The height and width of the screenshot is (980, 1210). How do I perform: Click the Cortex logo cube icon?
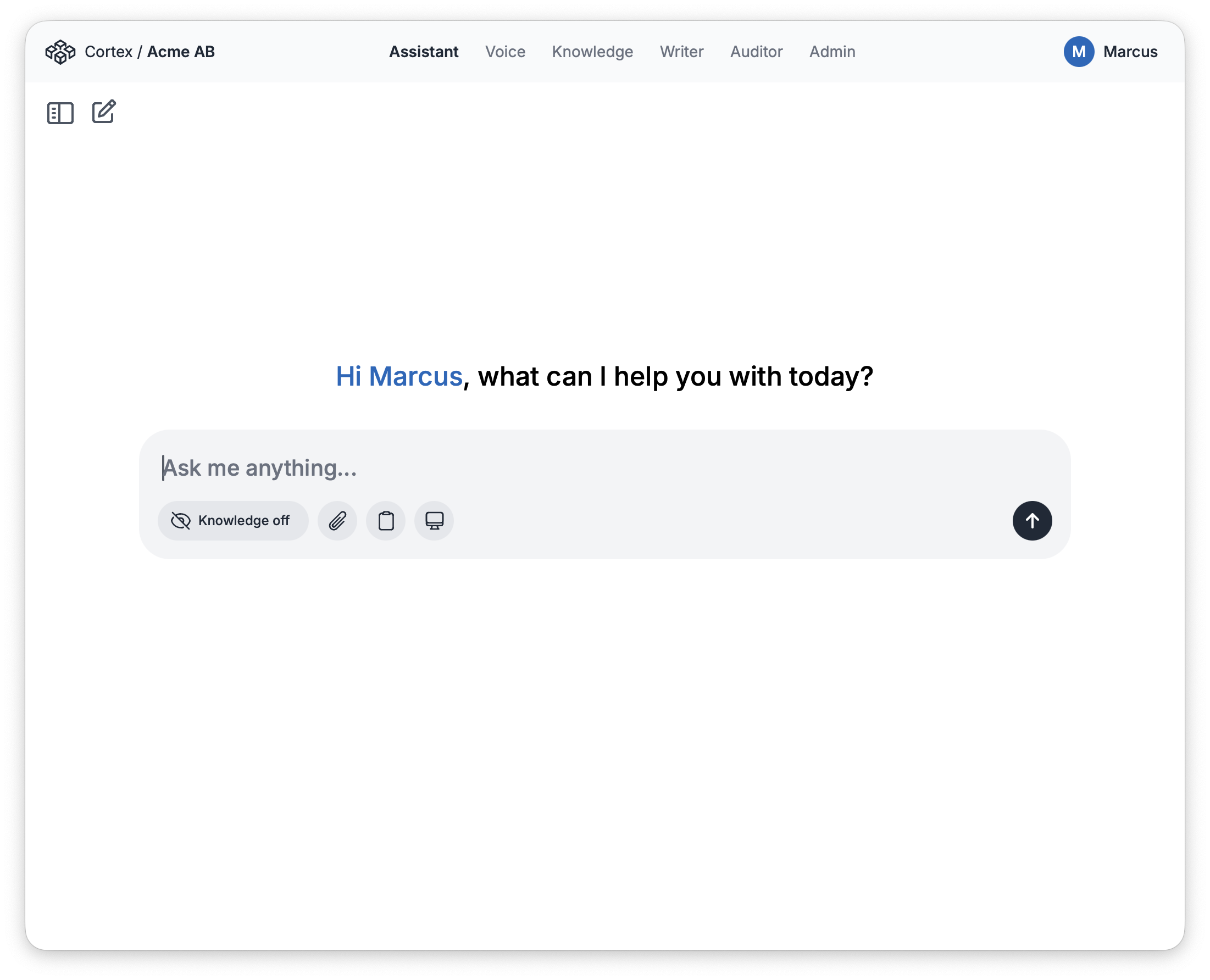(62, 52)
